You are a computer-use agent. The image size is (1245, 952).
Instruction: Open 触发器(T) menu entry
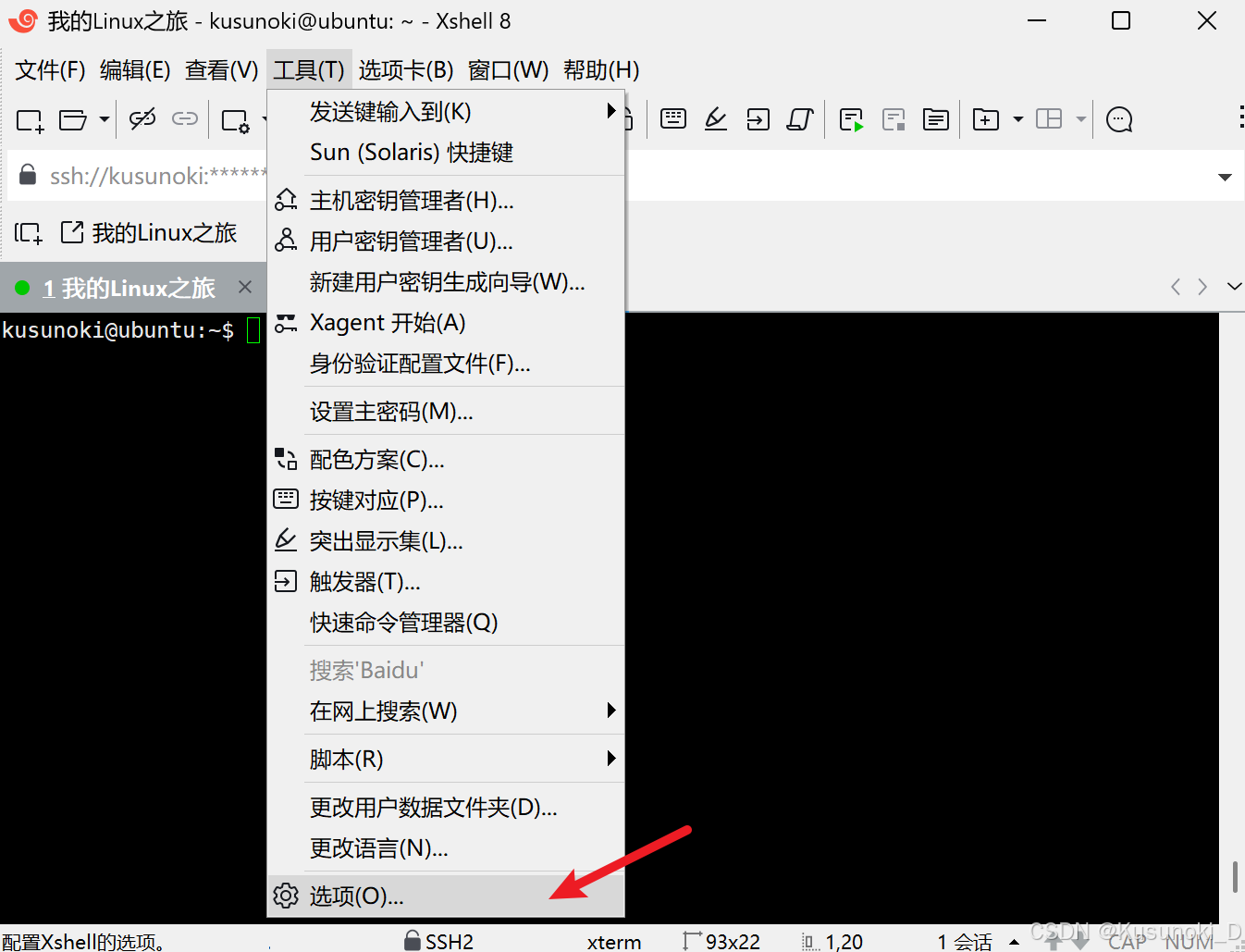click(446, 582)
